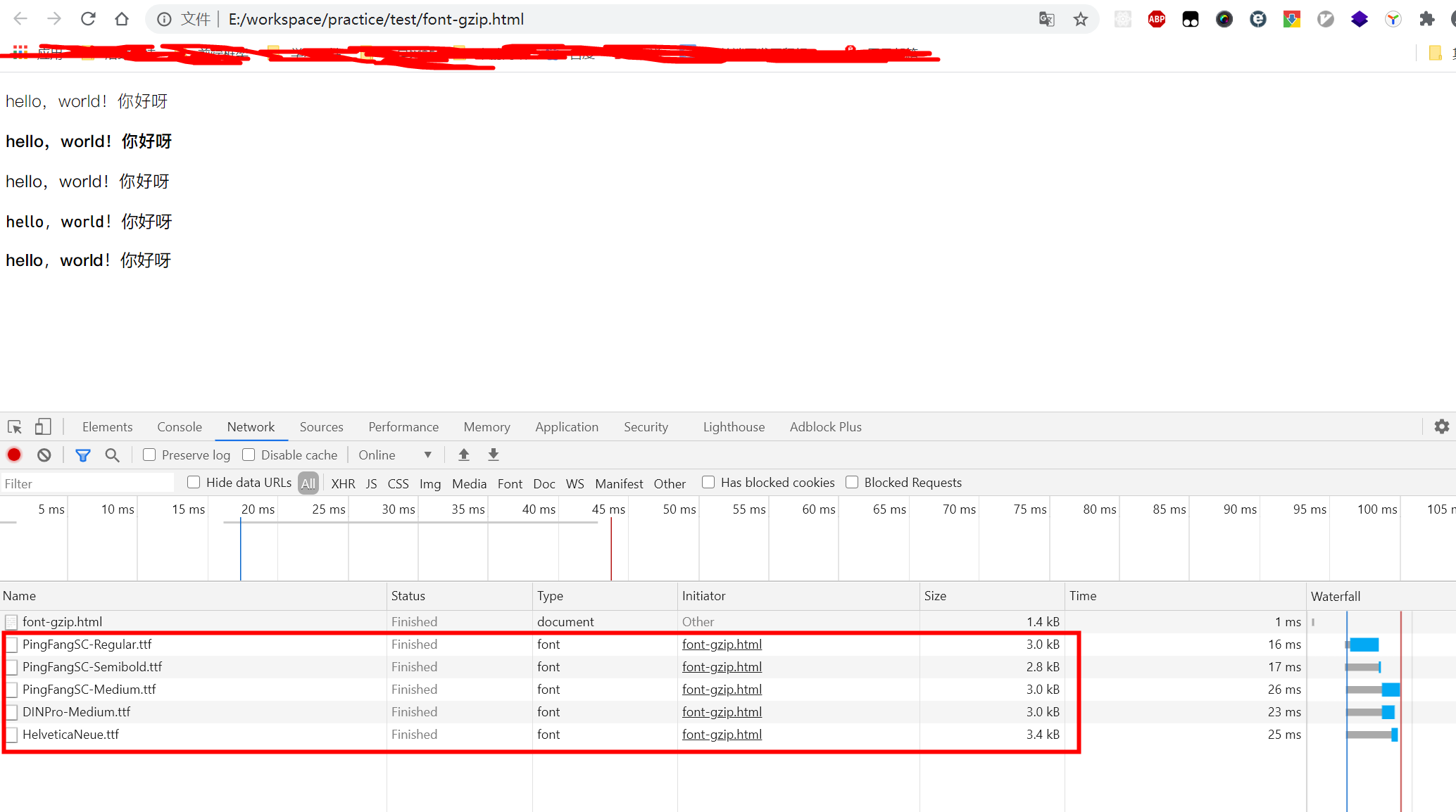Click the purple diamond extension icon
Screen dimensions: 1456x812
[1360, 19]
